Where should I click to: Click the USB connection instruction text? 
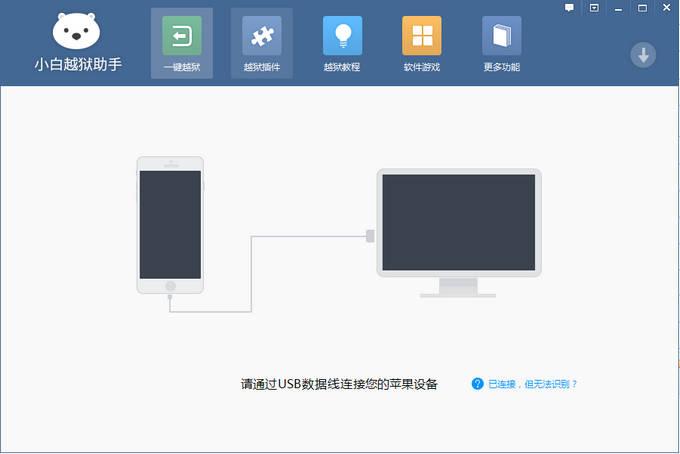tap(339, 384)
